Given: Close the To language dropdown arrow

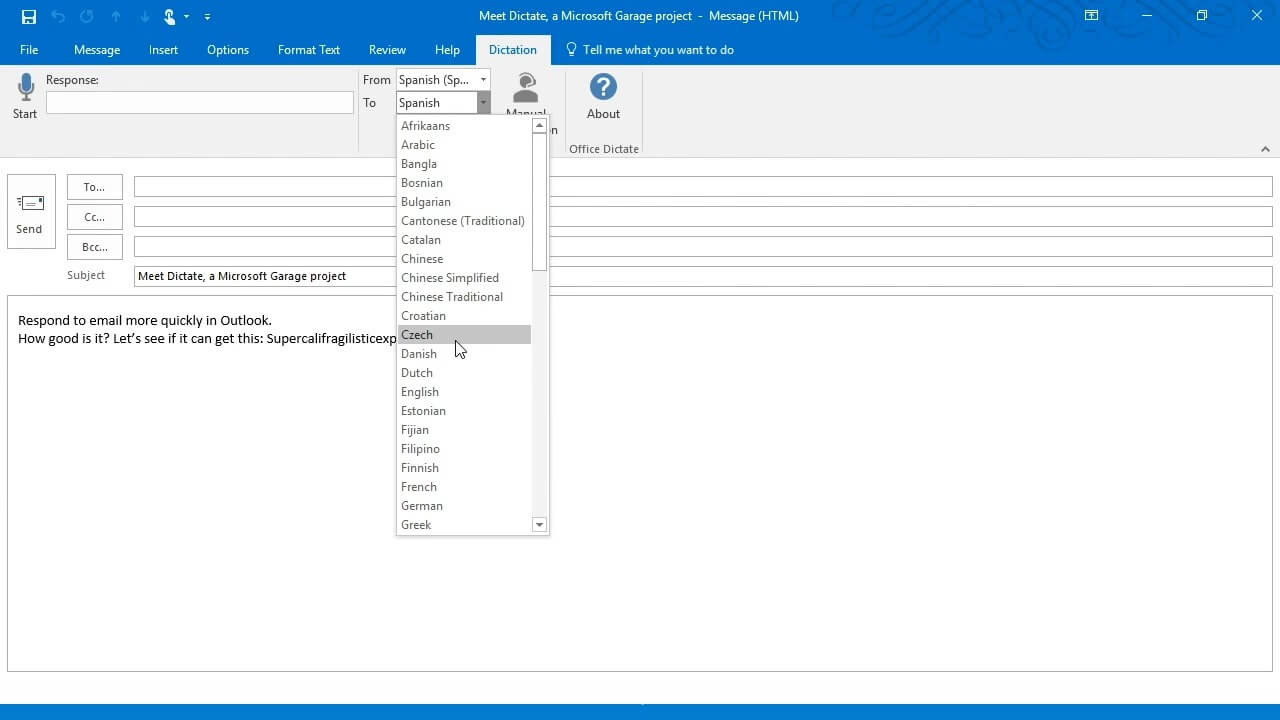Looking at the screenshot, I should [x=483, y=103].
